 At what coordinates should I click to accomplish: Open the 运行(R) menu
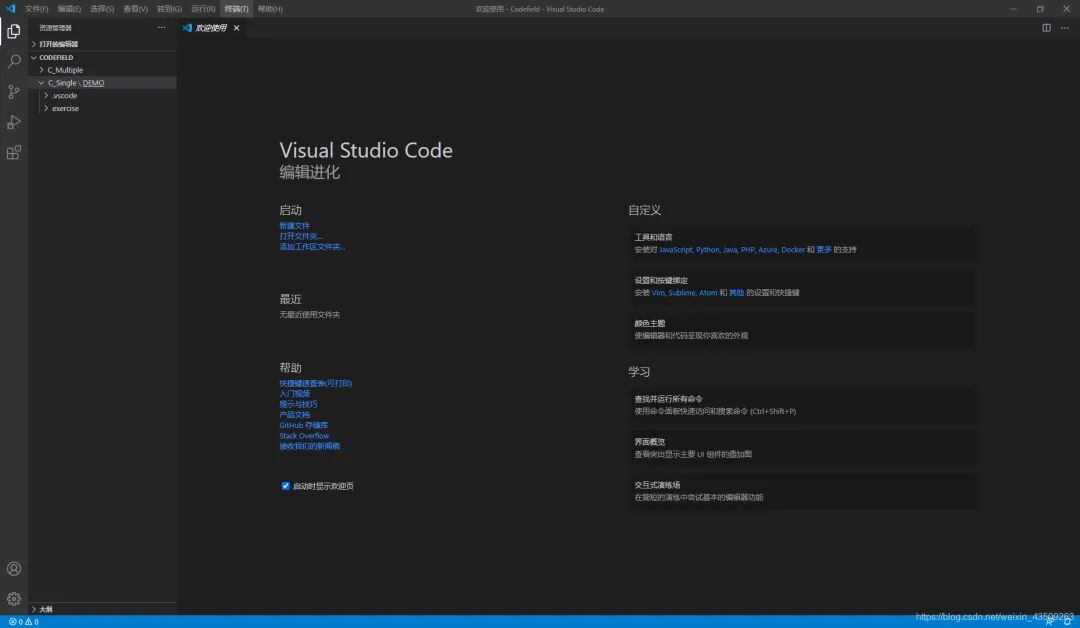pyautogui.click(x=202, y=9)
